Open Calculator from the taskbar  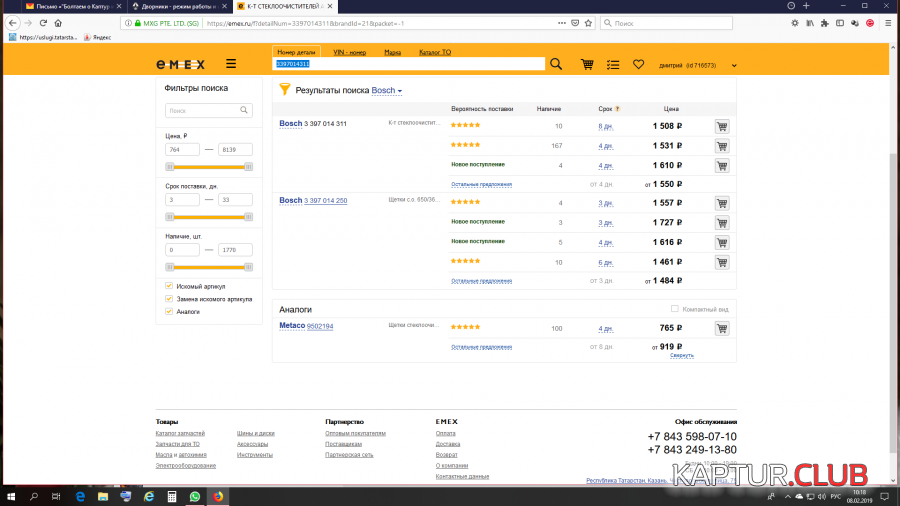172,496
